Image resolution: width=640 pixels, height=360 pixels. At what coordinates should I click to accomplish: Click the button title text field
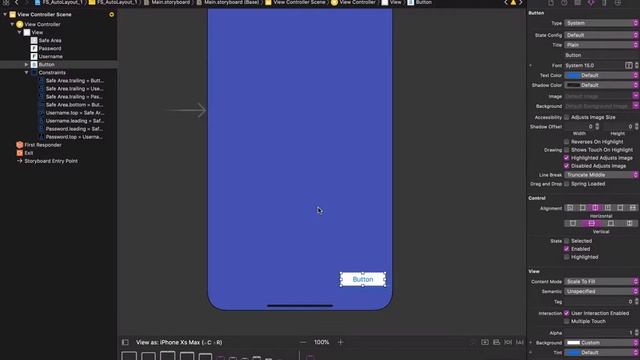coord(601,55)
